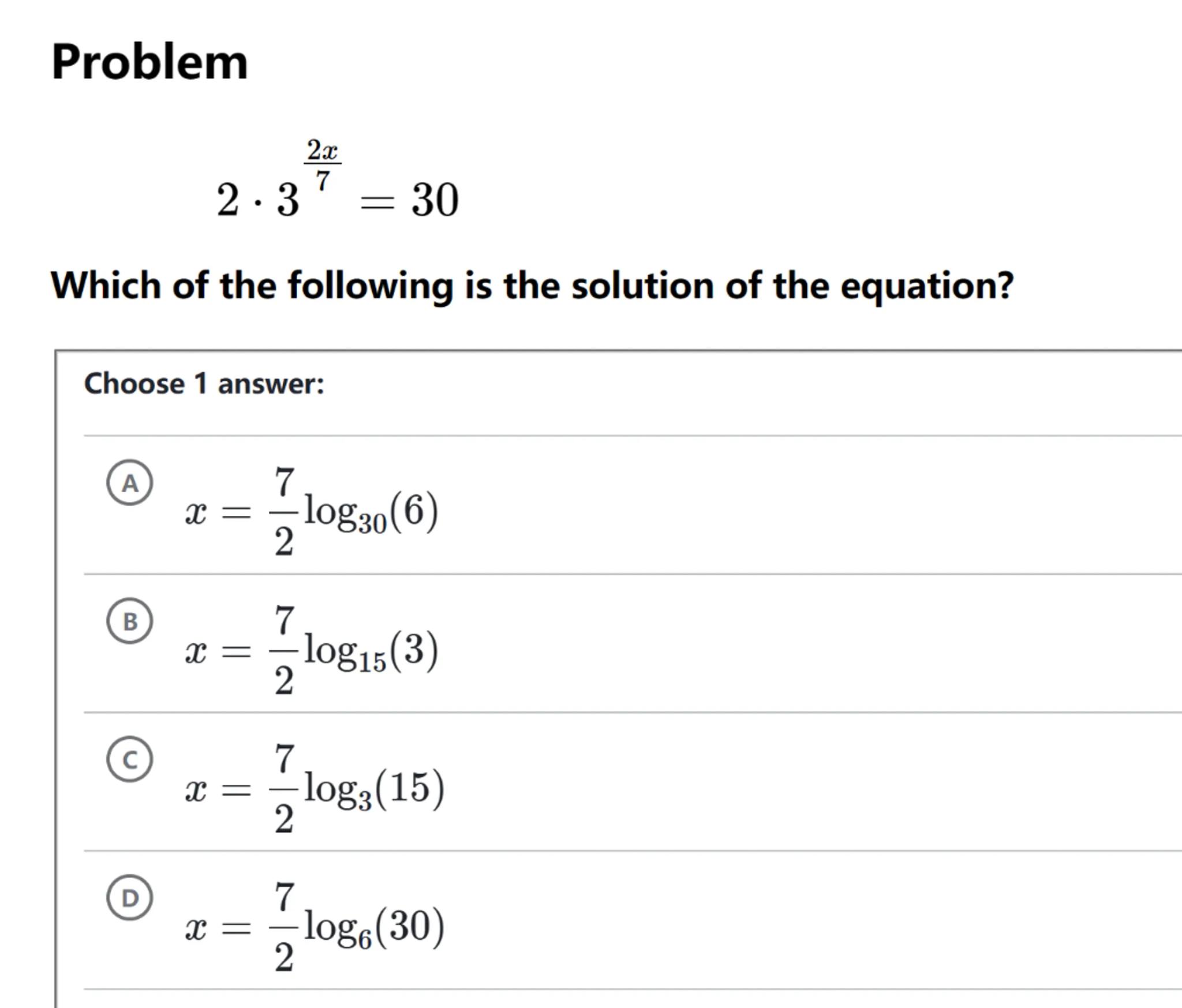Choose radio button option C

pyautogui.click(x=130, y=759)
